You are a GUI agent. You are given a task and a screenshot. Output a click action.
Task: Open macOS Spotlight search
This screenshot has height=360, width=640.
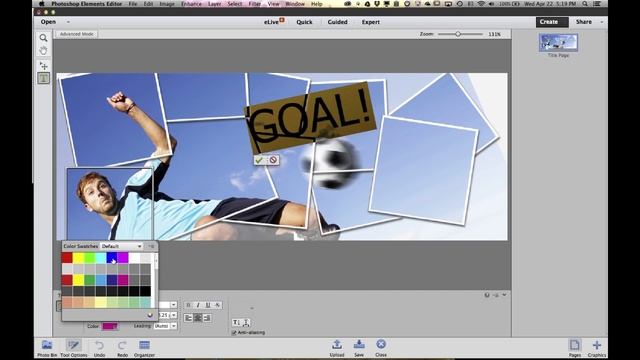tap(585, 4)
